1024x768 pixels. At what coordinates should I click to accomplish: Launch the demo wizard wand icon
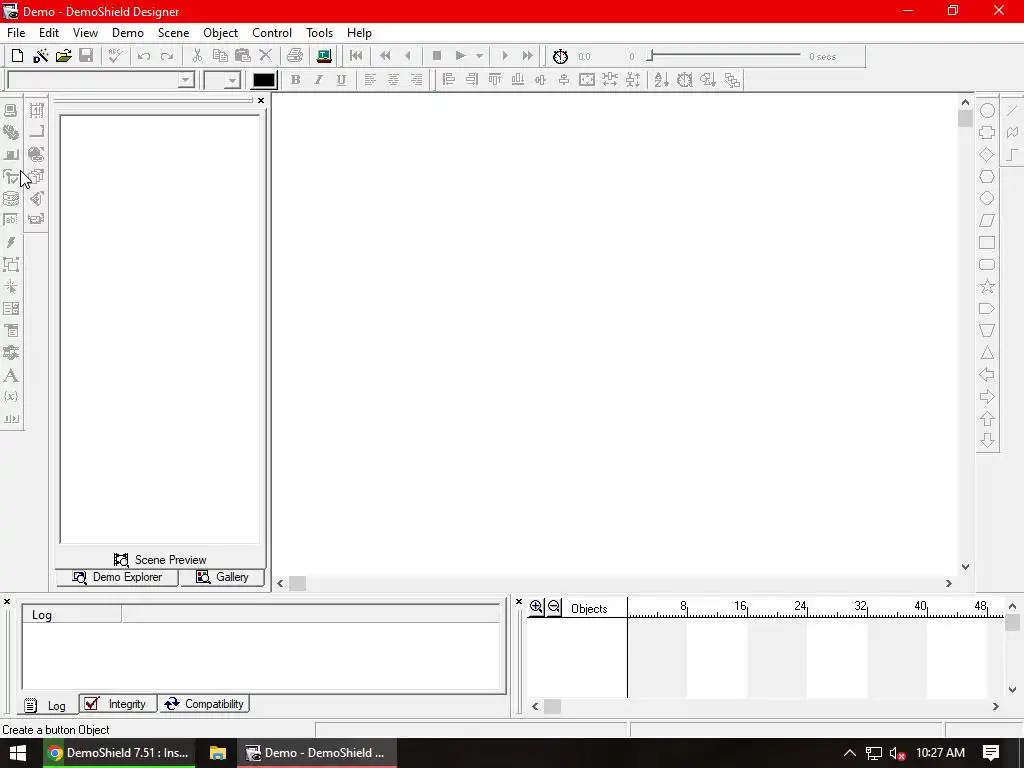[40, 56]
